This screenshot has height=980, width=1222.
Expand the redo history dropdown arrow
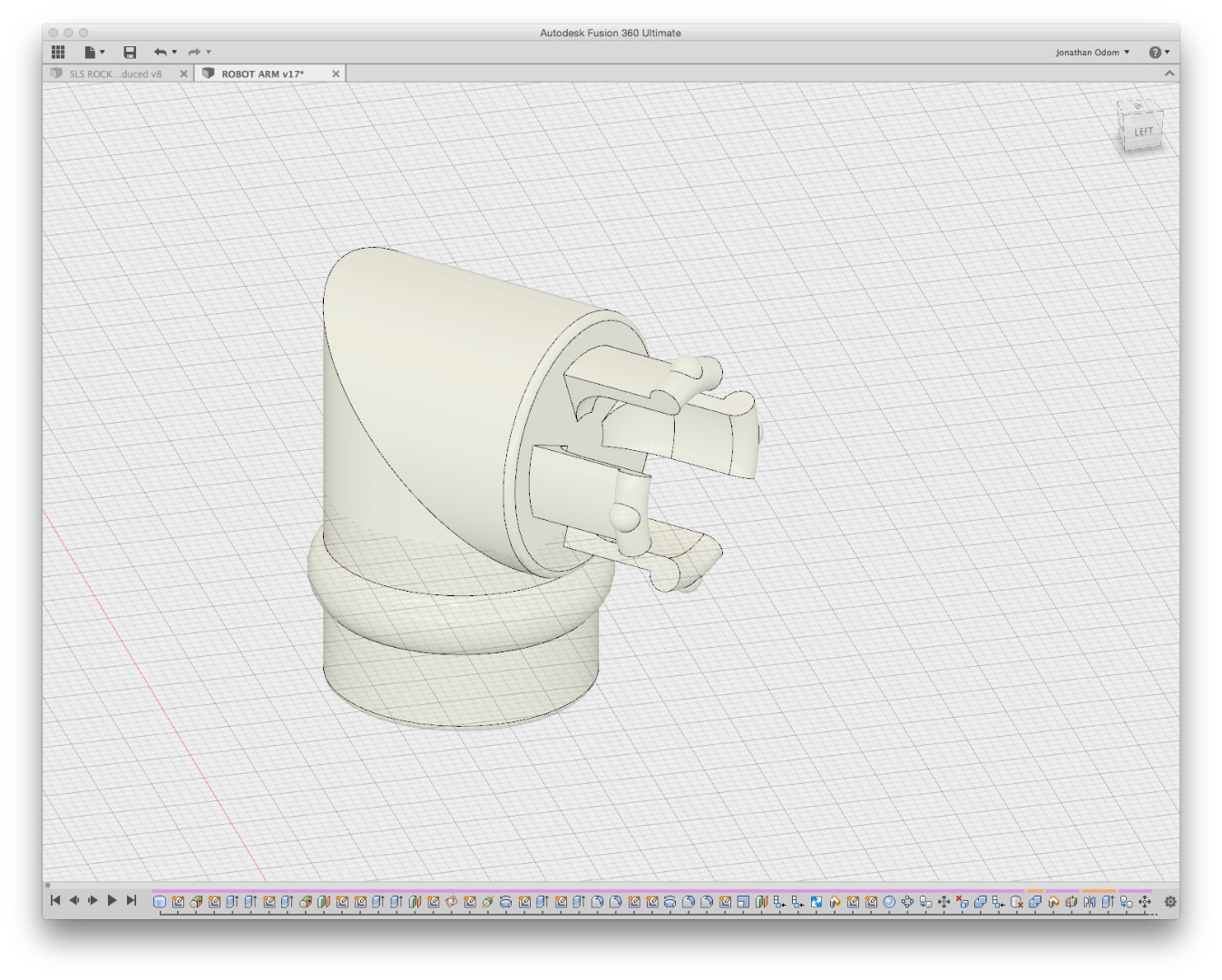208,52
